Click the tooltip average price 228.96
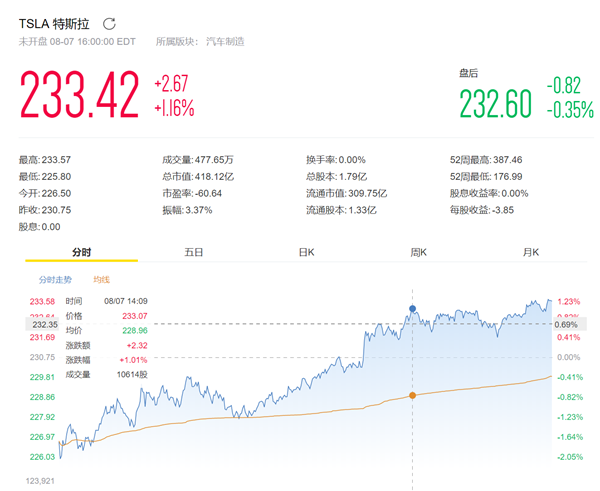 (x=135, y=330)
